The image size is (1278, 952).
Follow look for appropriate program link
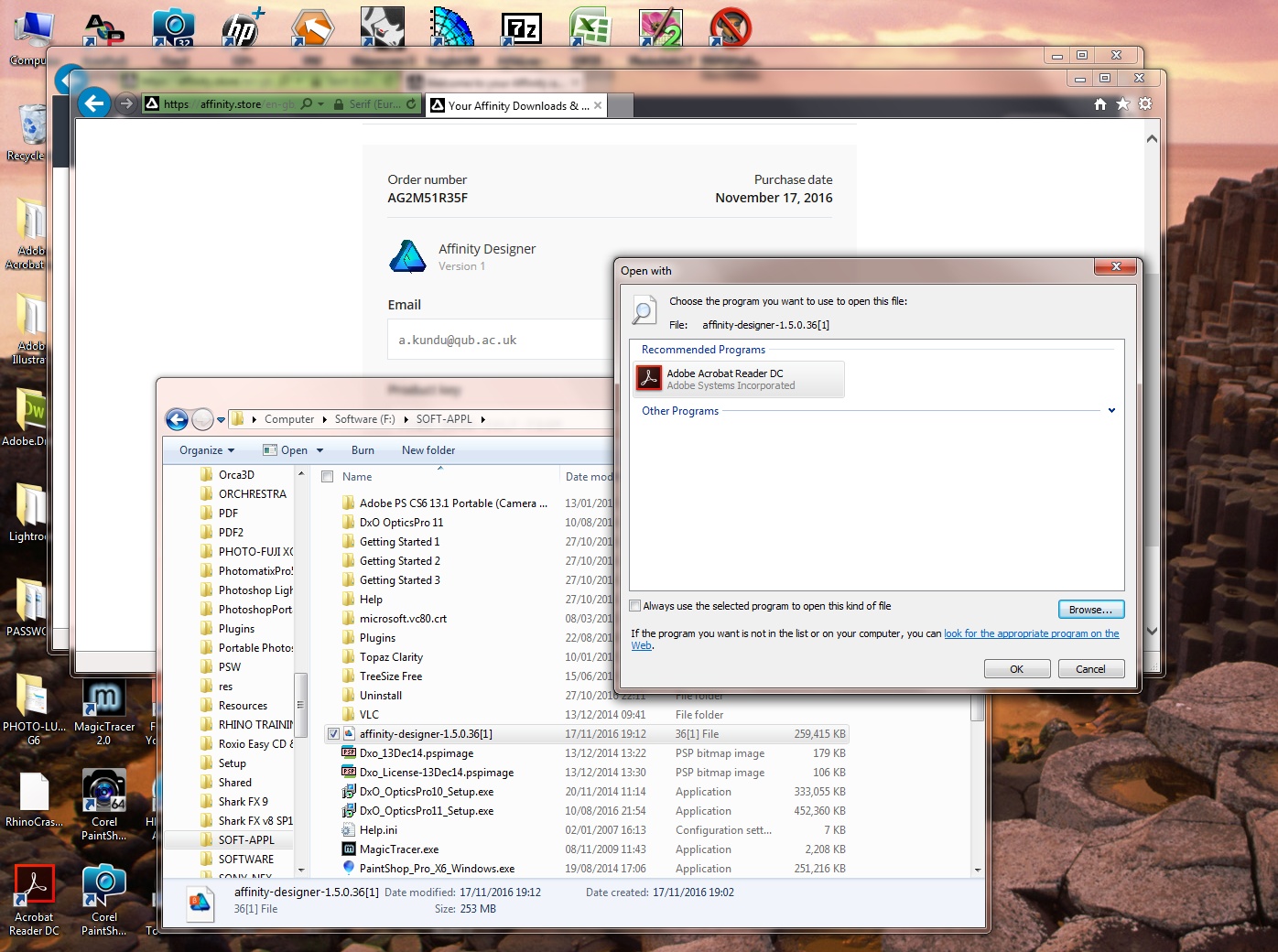(x=1031, y=633)
